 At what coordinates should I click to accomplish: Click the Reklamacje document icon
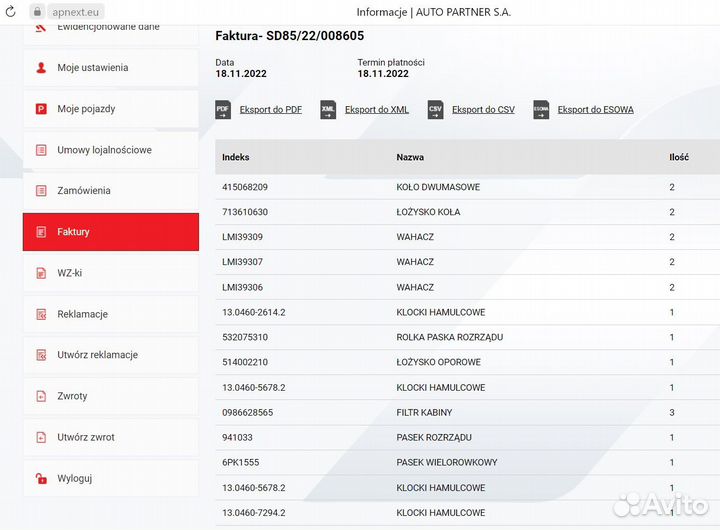pos(41,314)
